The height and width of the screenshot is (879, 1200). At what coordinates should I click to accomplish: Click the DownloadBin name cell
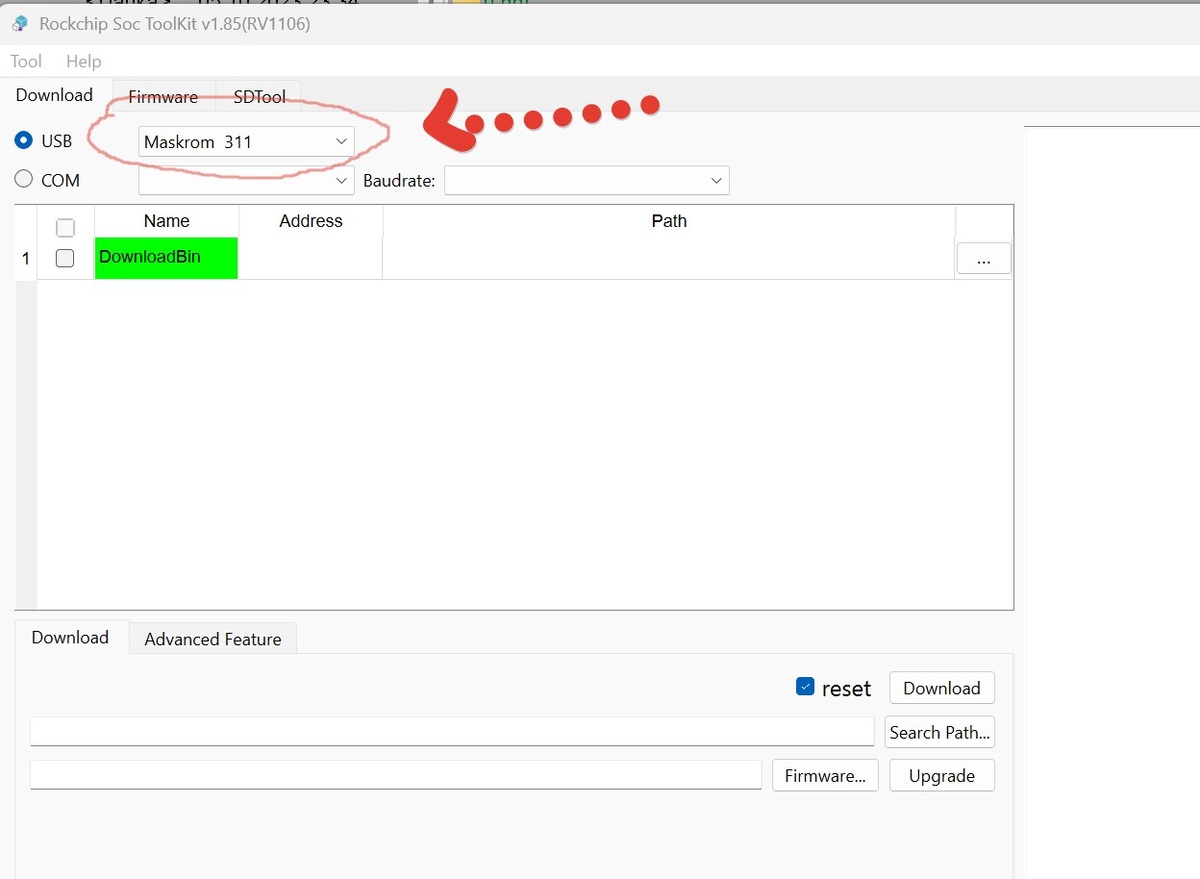coord(167,258)
